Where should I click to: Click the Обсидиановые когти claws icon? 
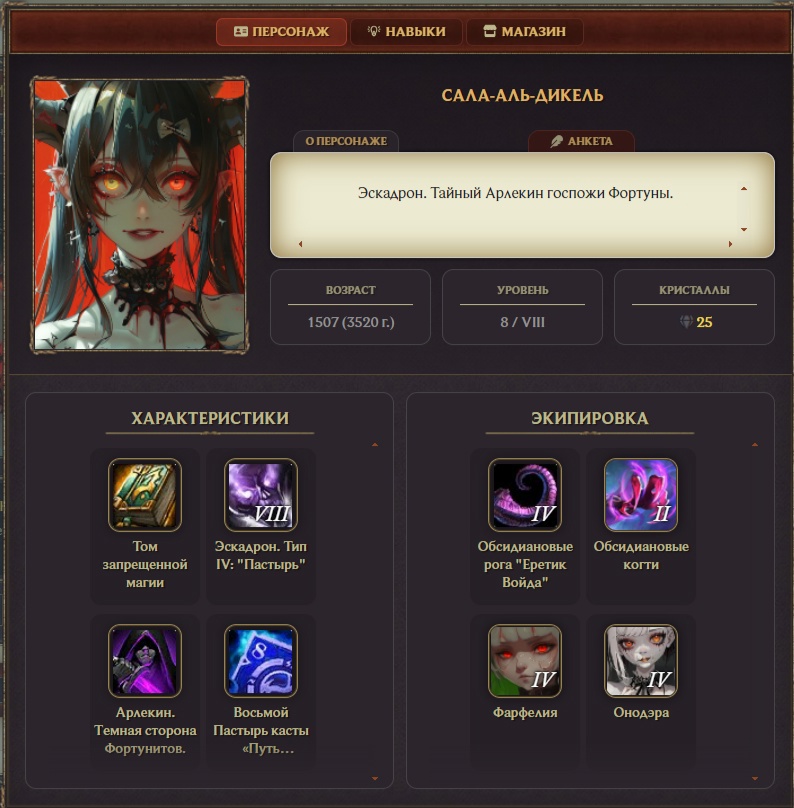(x=640, y=495)
